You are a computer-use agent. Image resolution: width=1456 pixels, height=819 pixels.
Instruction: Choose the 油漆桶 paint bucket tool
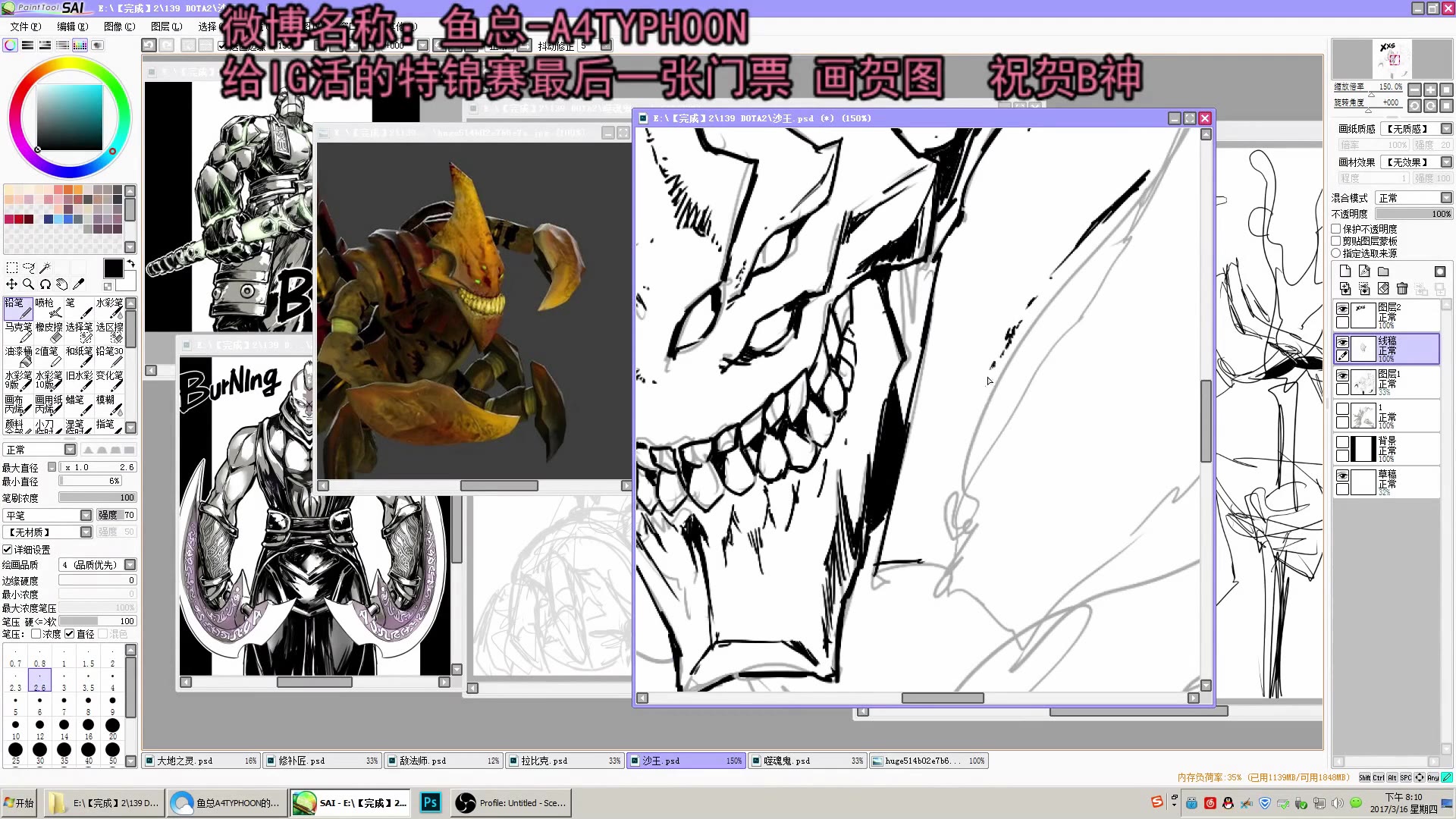click(18, 356)
